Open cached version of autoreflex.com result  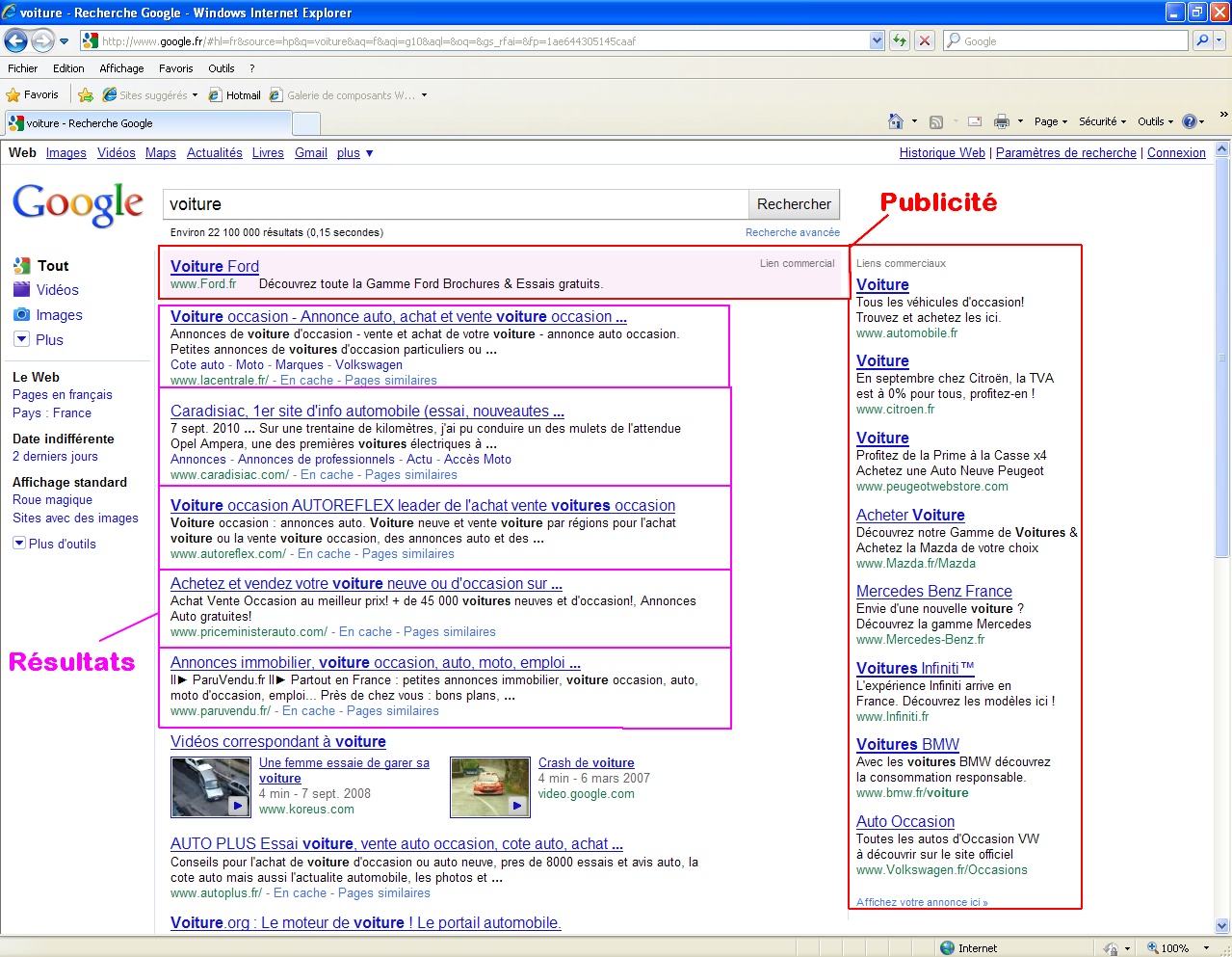(324, 553)
